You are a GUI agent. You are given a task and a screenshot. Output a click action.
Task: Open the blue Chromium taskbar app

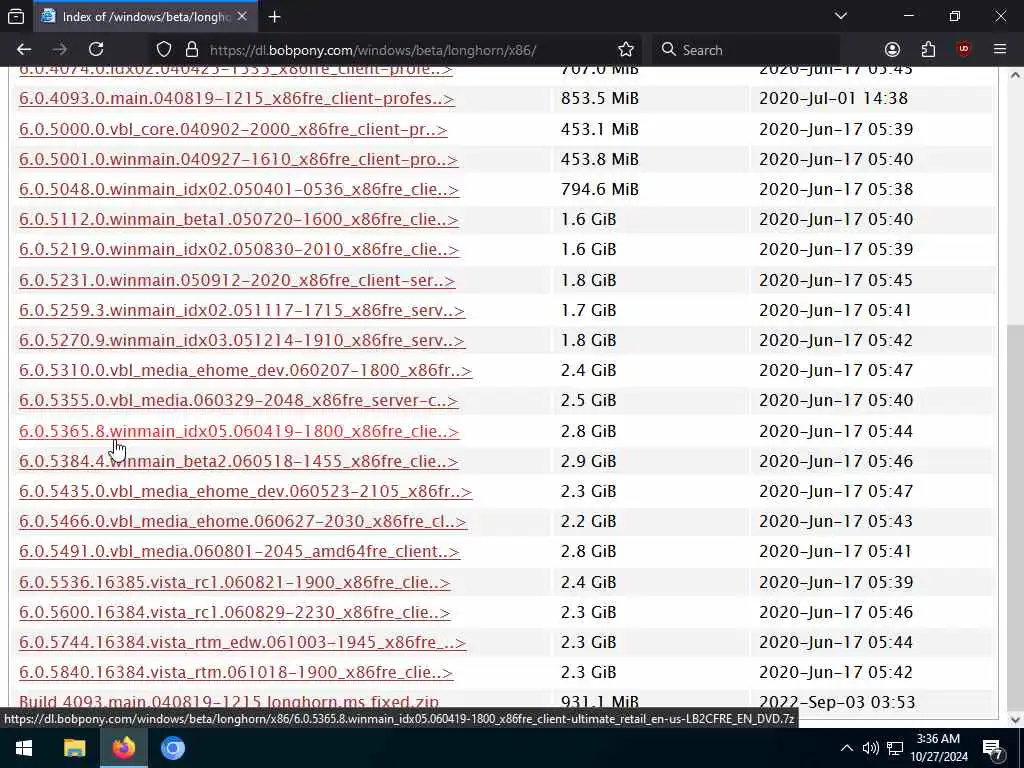click(x=173, y=748)
